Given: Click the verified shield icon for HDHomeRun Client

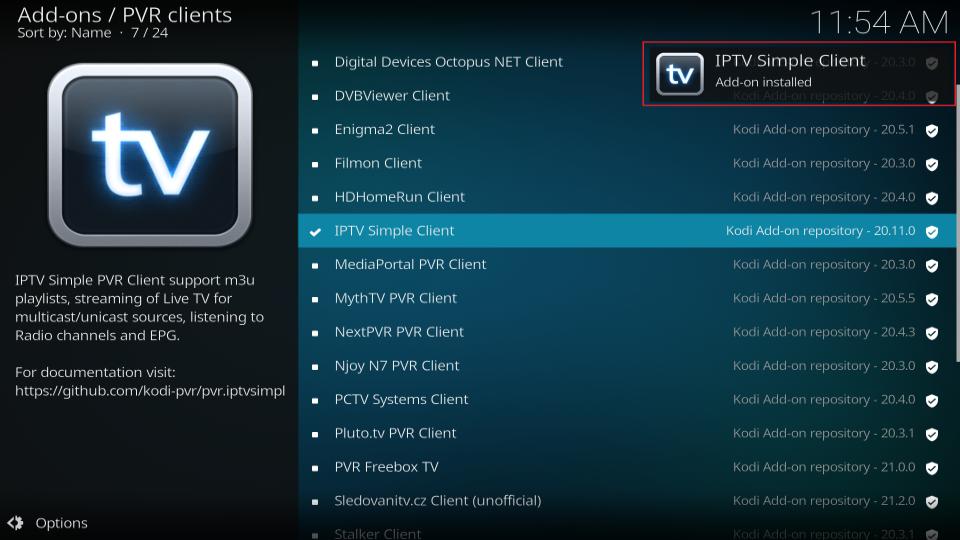Looking at the screenshot, I should pyautogui.click(x=932, y=198).
